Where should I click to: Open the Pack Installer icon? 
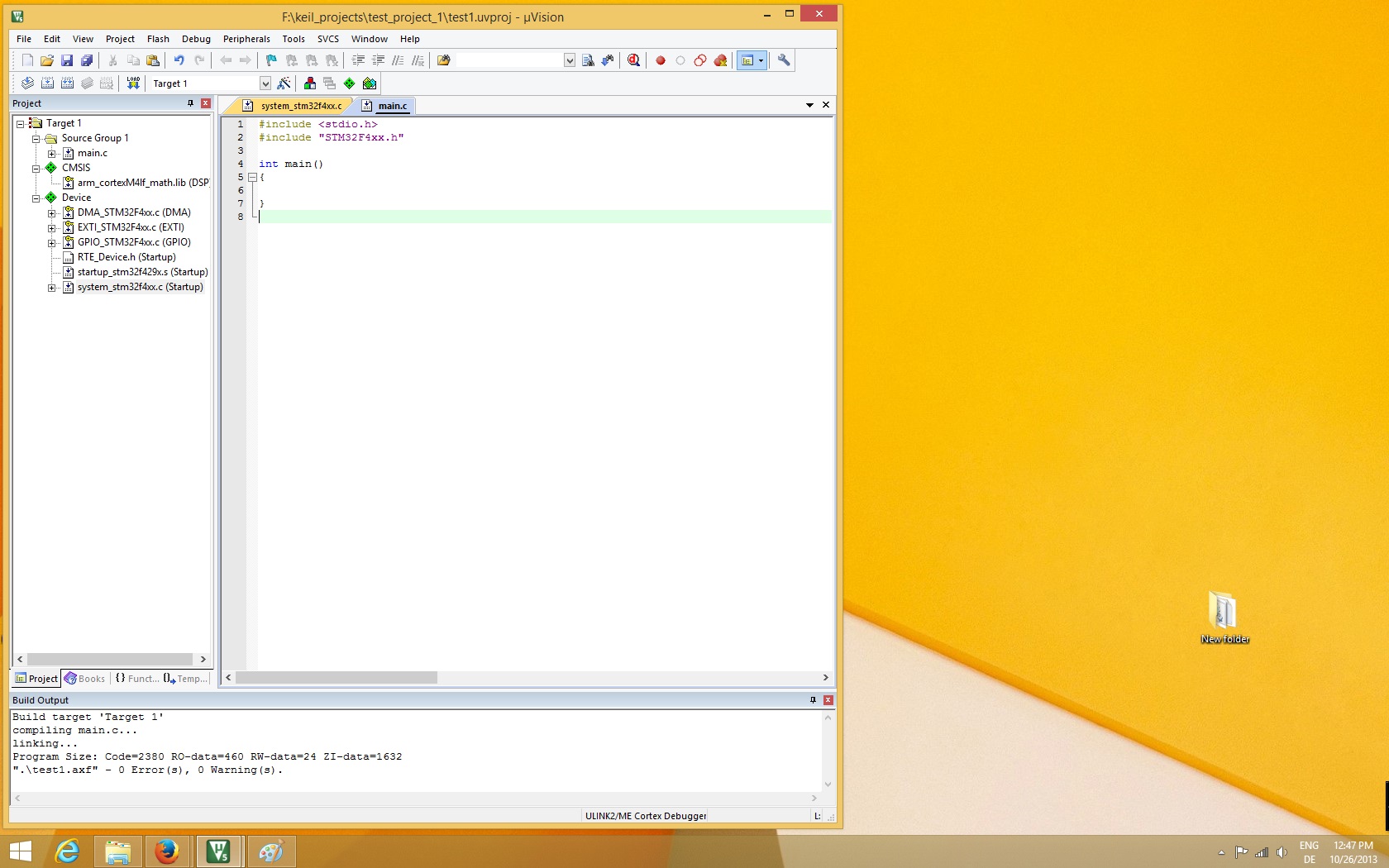[x=370, y=83]
